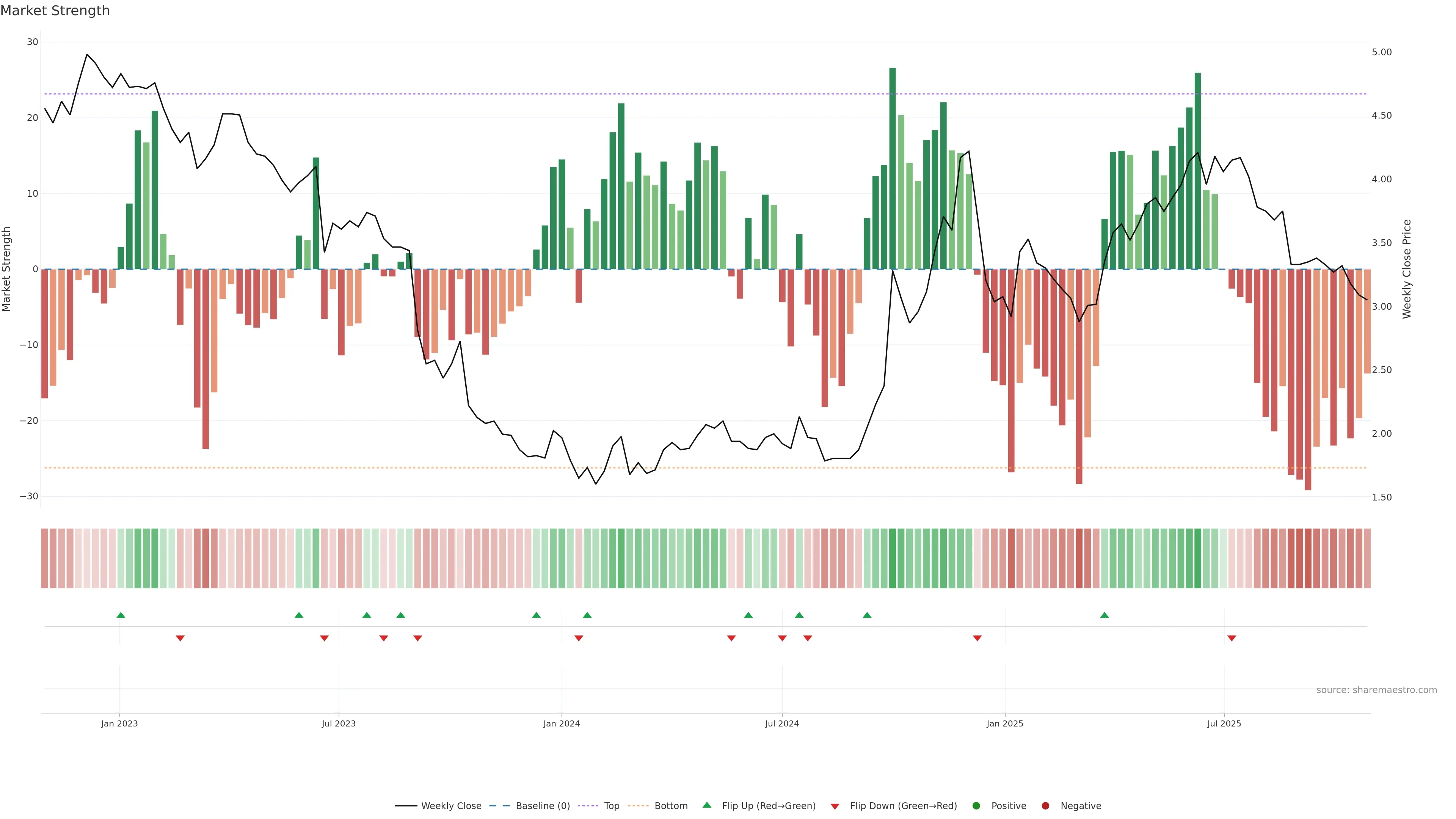The height and width of the screenshot is (819, 1456).
Task: Click the green Flip Up triangle legend icon
Action: coord(706,805)
